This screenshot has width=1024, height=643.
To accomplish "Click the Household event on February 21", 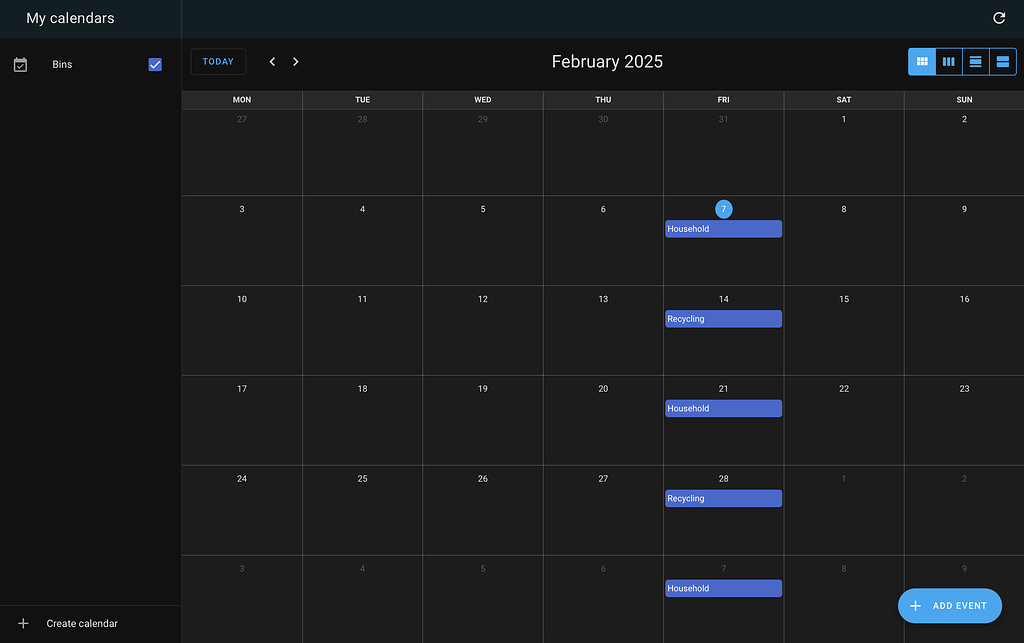I will click(723, 408).
